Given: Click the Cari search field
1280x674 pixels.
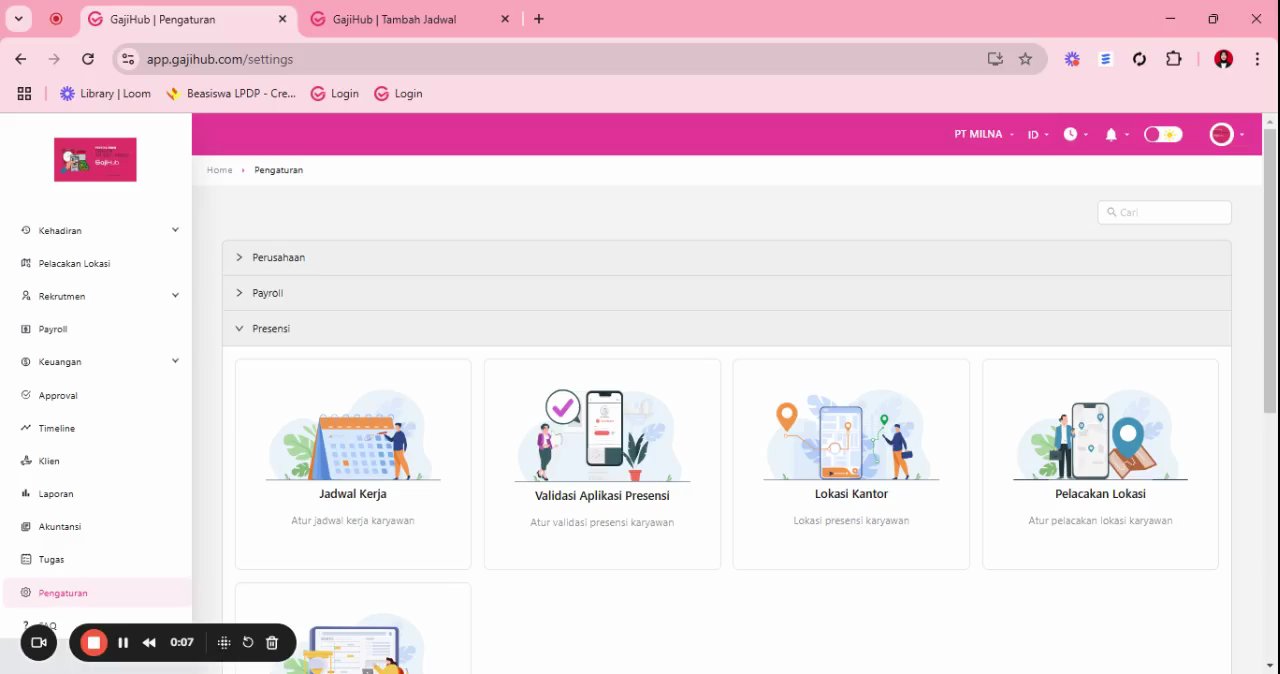Looking at the screenshot, I should pos(1164,212).
